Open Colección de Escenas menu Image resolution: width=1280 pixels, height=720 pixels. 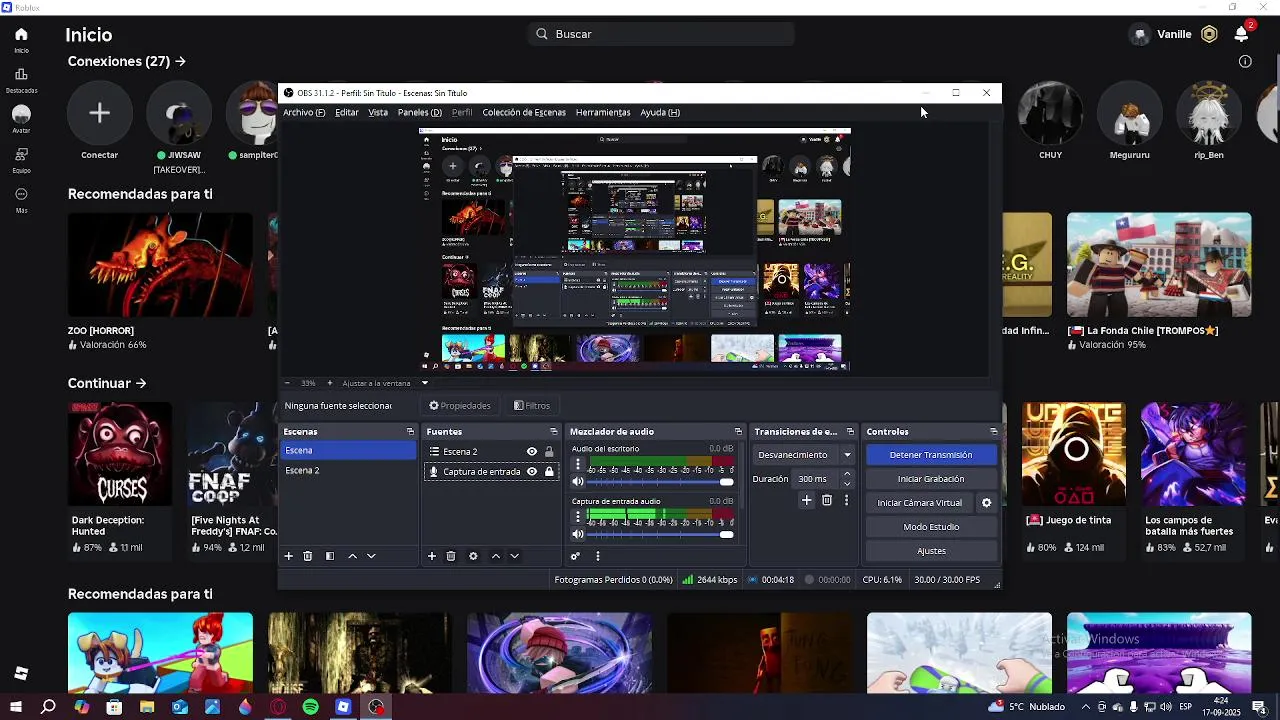[524, 112]
